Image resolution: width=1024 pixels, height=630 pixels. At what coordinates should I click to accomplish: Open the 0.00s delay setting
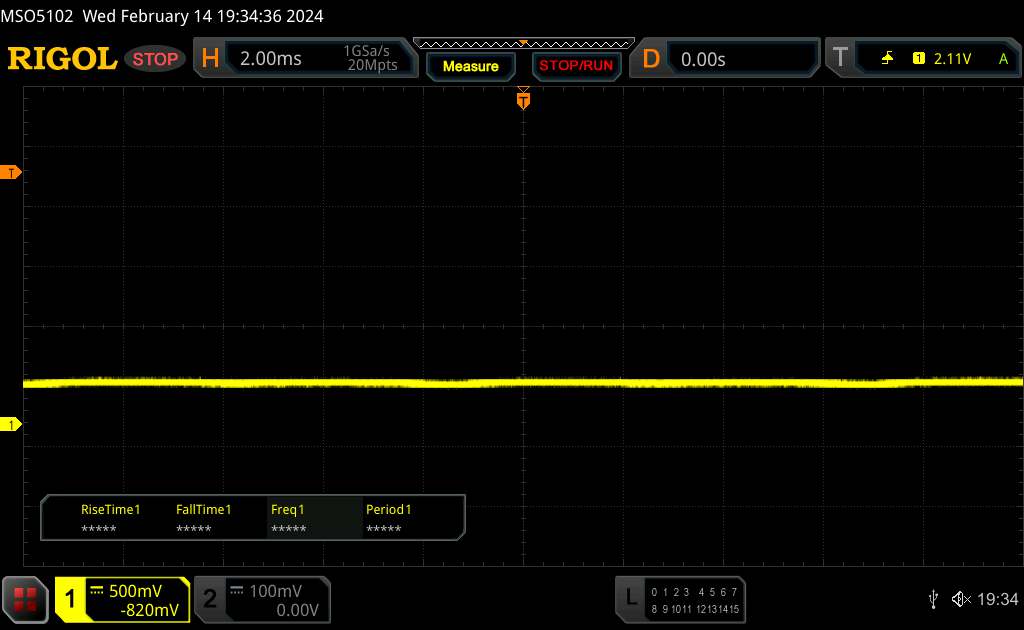740,59
